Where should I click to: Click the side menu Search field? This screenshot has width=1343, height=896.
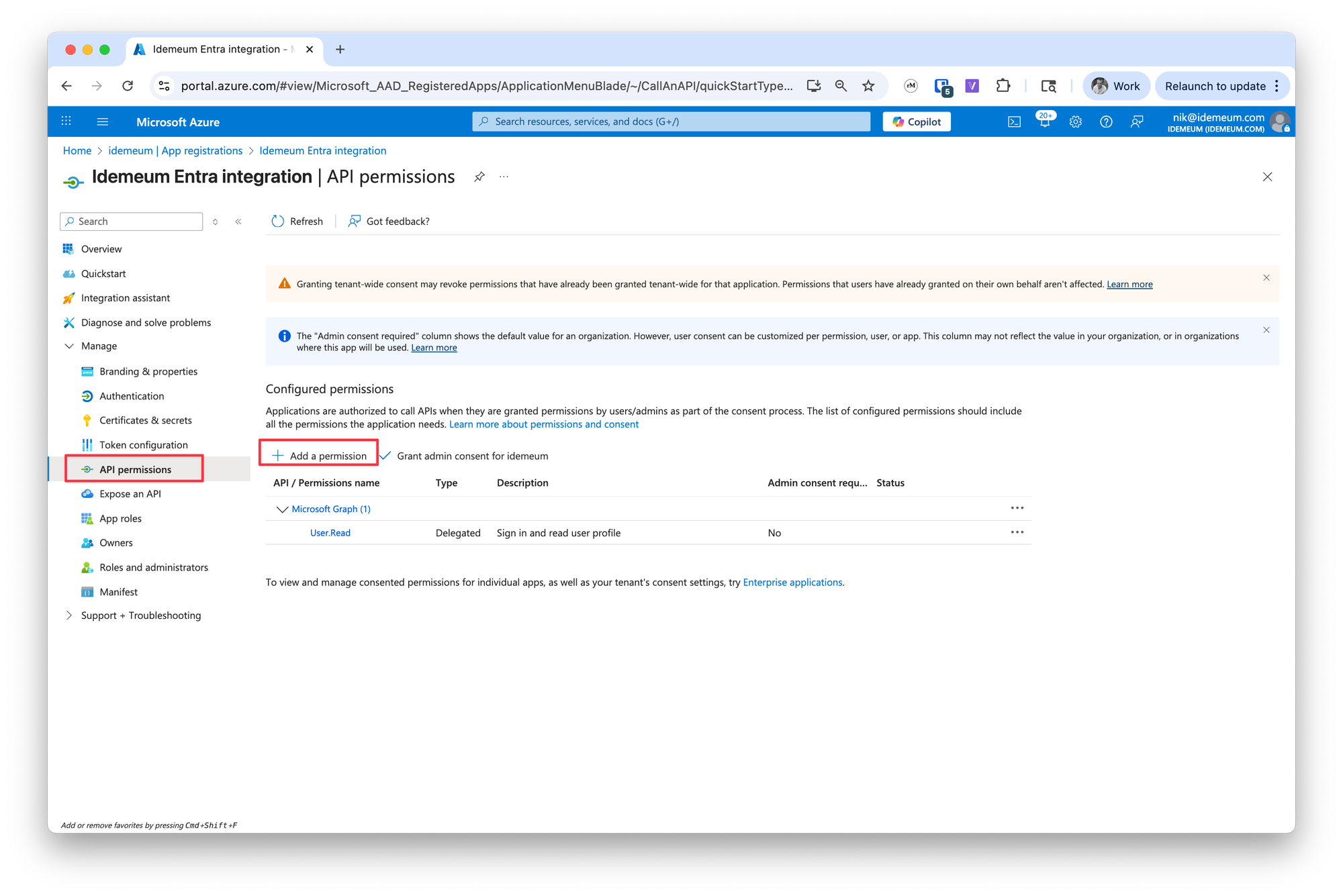(132, 221)
